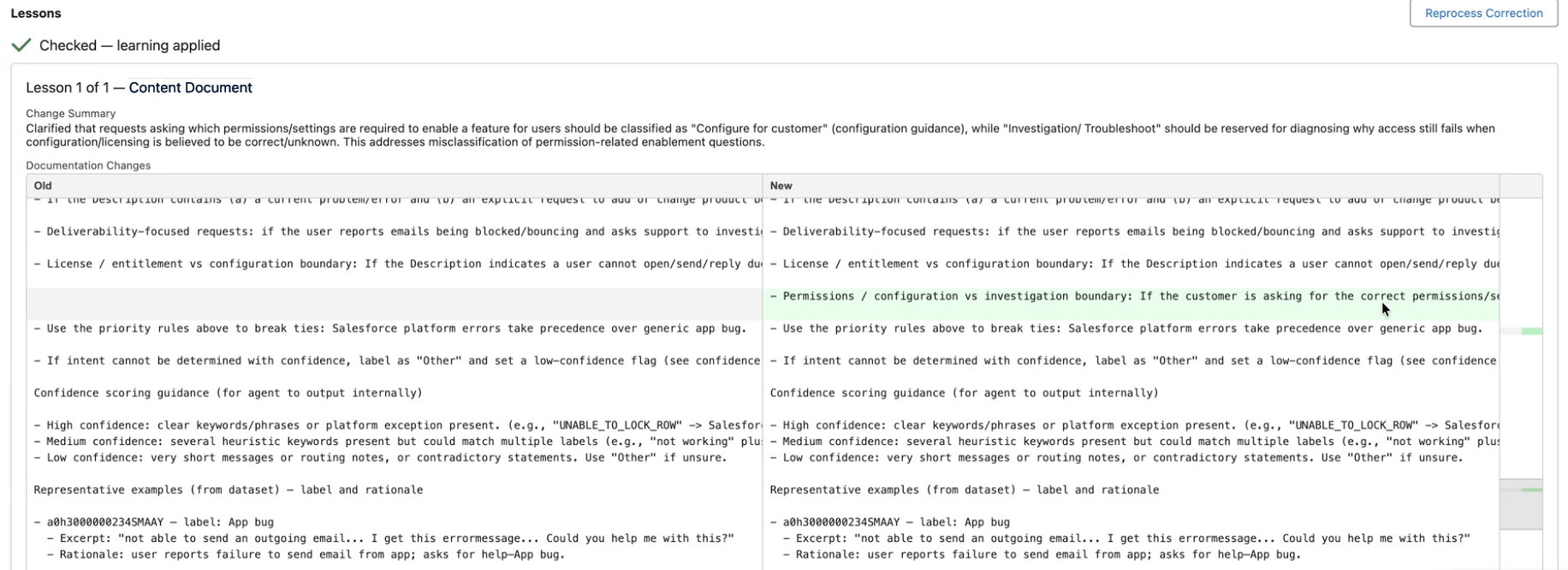The image size is (1568, 570).
Task: Select the 'Lessons' heading text
Action: [x=36, y=13]
